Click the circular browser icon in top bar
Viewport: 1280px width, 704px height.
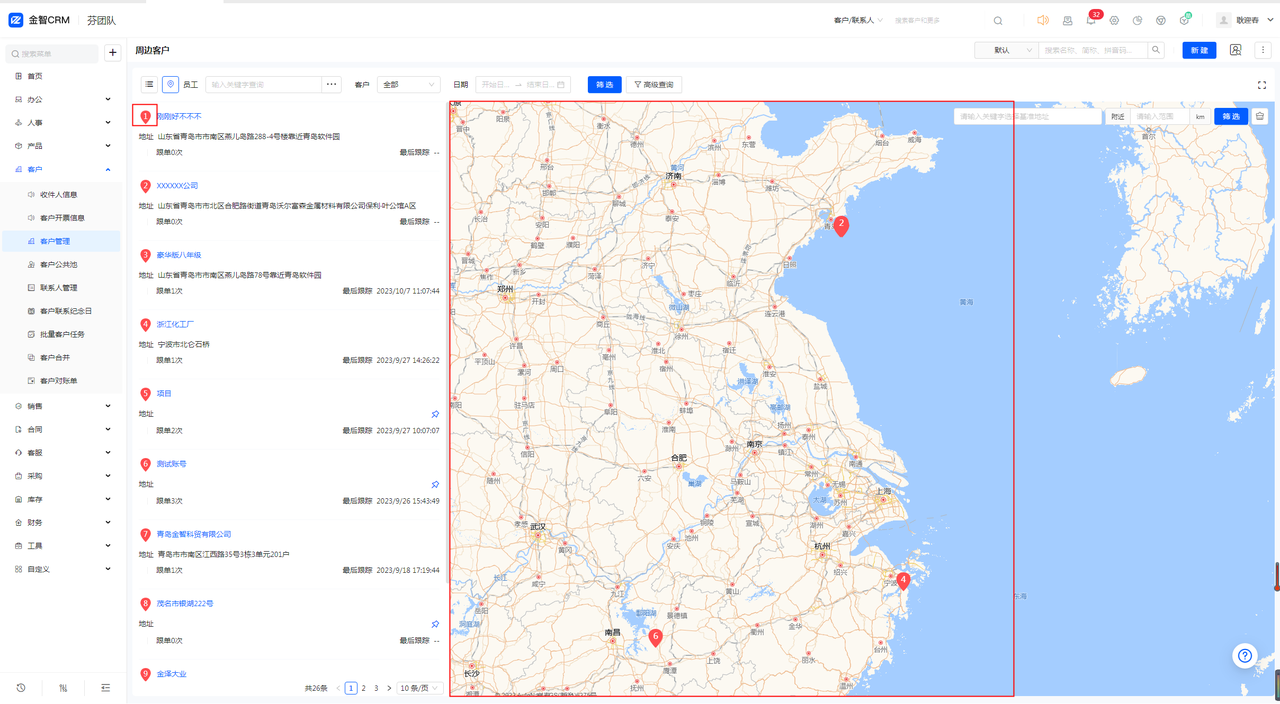(1160, 20)
